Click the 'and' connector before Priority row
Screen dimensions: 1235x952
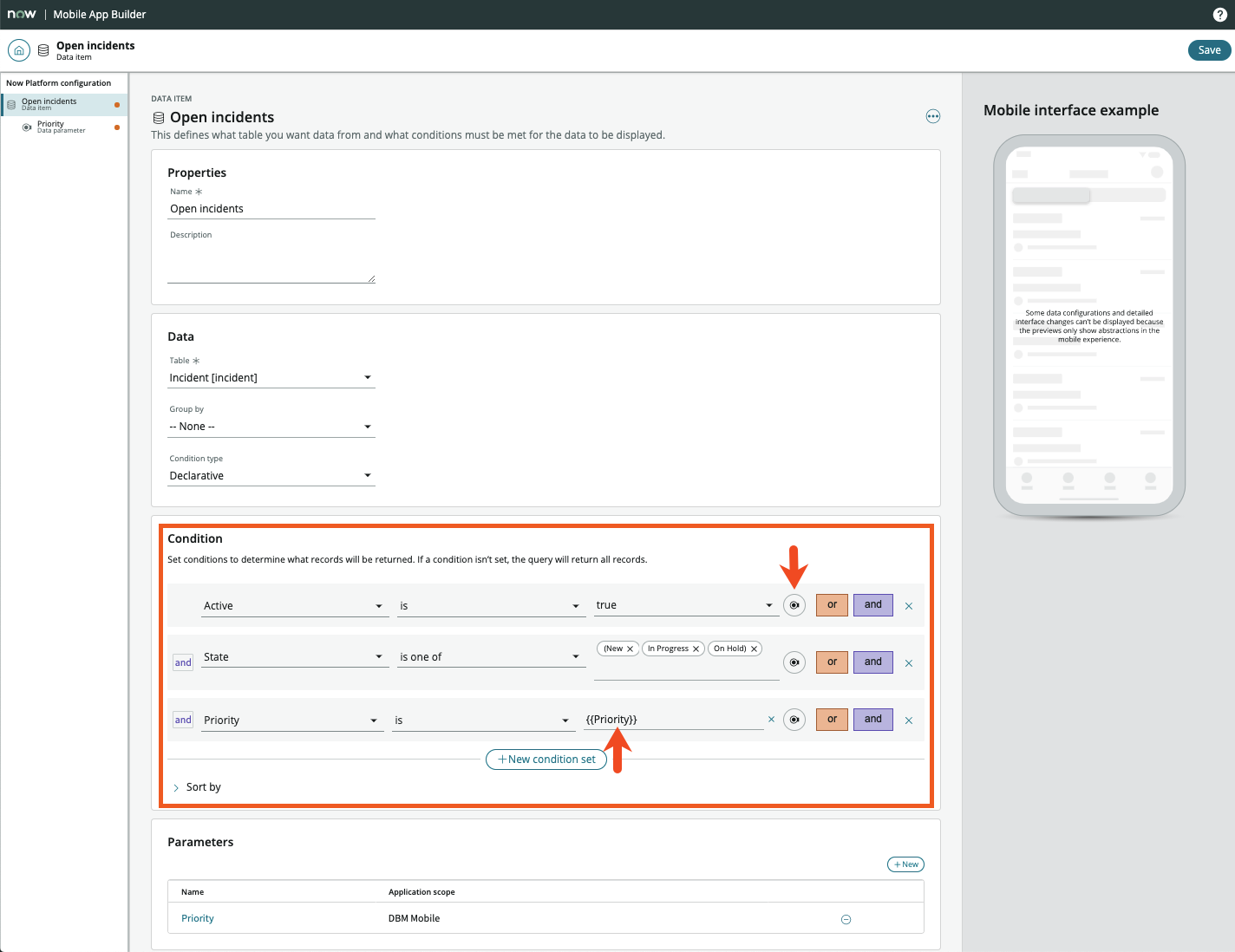pyautogui.click(x=183, y=720)
